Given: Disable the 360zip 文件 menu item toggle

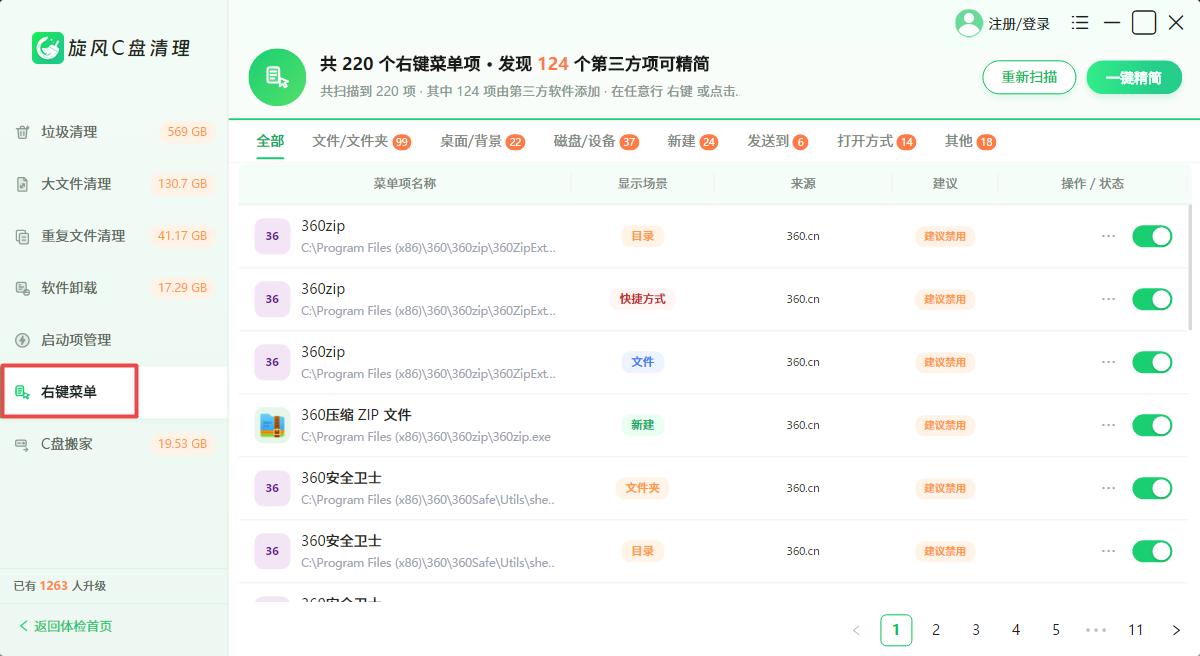Looking at the screenshot, I should (1152, 362).
